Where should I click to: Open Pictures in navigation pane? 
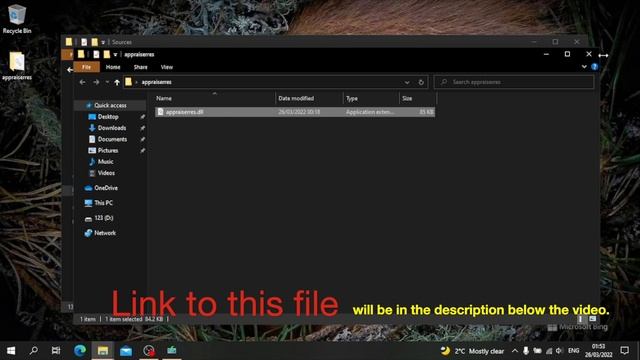pyautogui.click(x=108, y=151)
